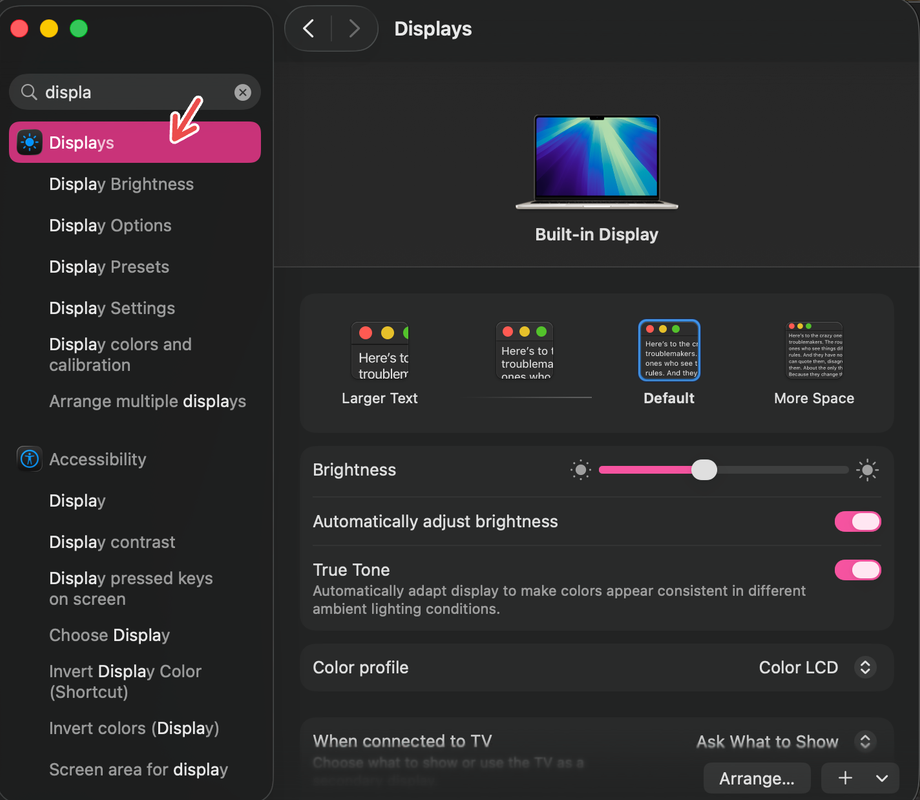Open Display Options search result
Screen dimensions: 920x800
point(110,225)
